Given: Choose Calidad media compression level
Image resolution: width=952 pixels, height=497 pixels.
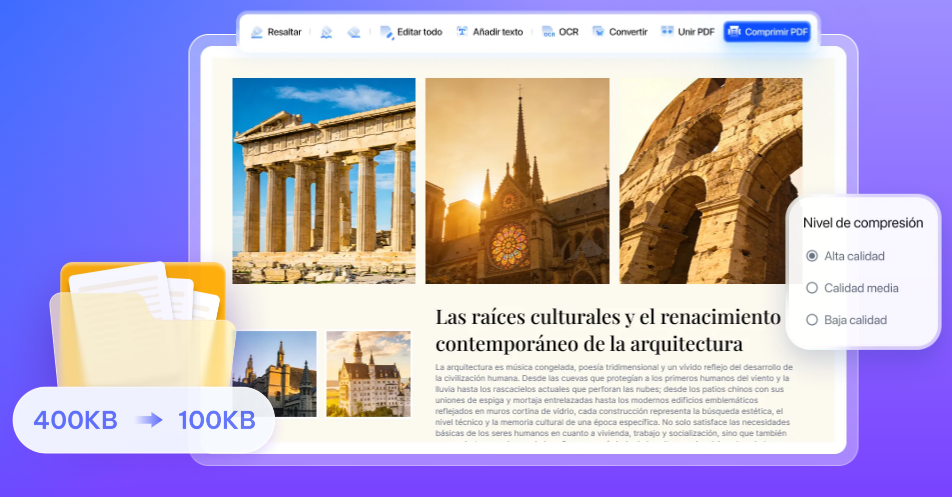Looking at the screenshot, I should (812, 288).
